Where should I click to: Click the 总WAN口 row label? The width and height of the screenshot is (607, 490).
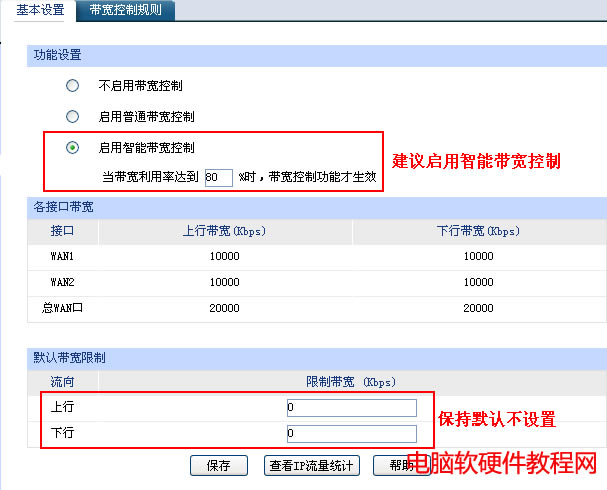63,308
